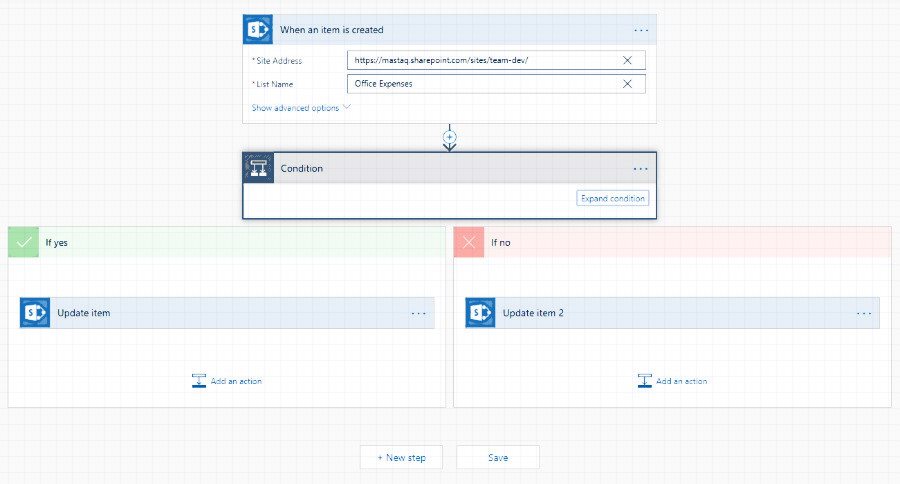Image resolution: width=900 pixels, height=484 pixels.
Task: Open Condition card ellipsis menu
Action: tap(641, 169)
